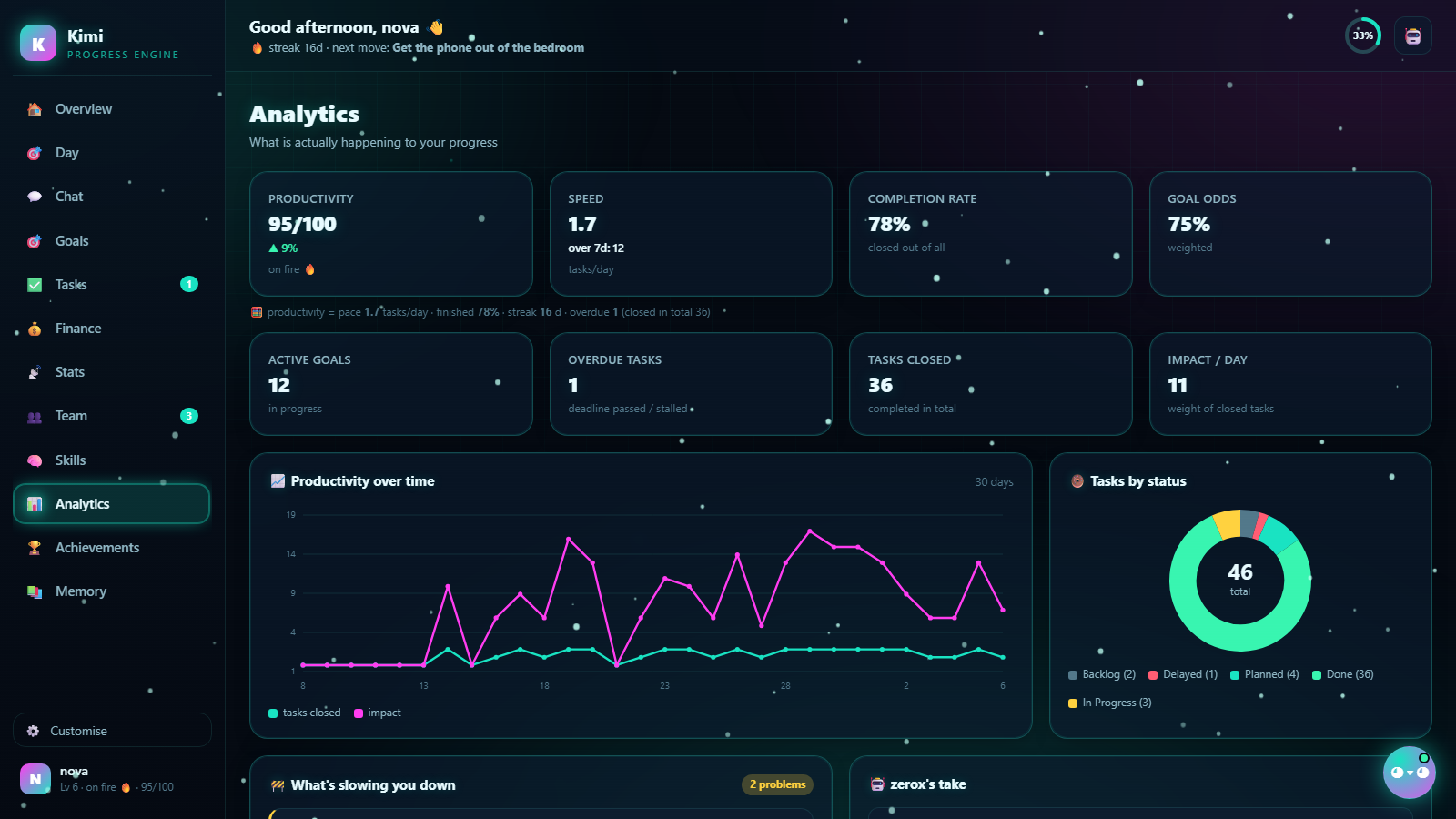Click the Kimi logo icon
The height and width of the screenshot is (819, 1456).
[38, 43]
